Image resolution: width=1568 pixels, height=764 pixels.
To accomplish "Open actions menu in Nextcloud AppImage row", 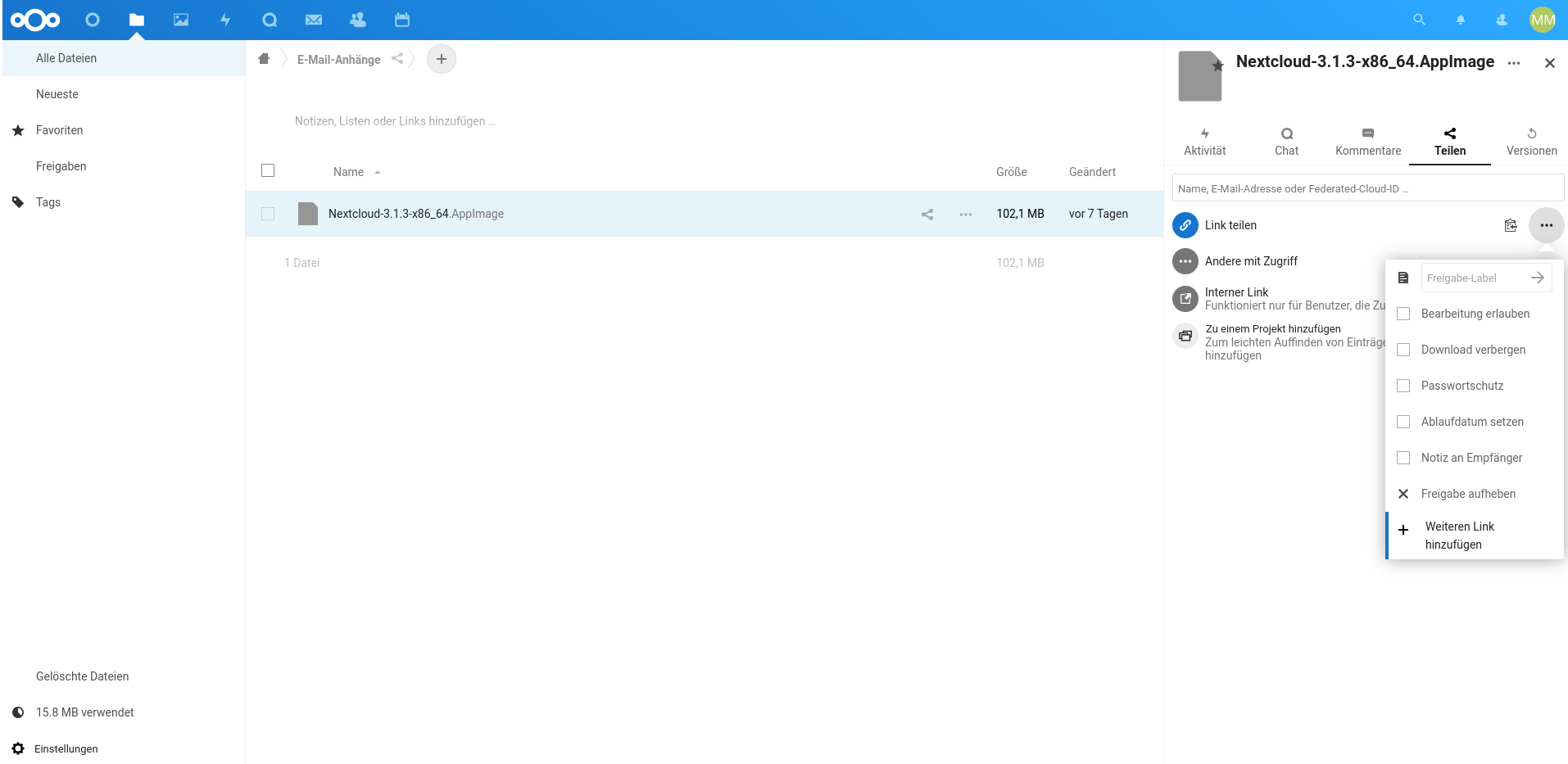I will pos(966,215).
